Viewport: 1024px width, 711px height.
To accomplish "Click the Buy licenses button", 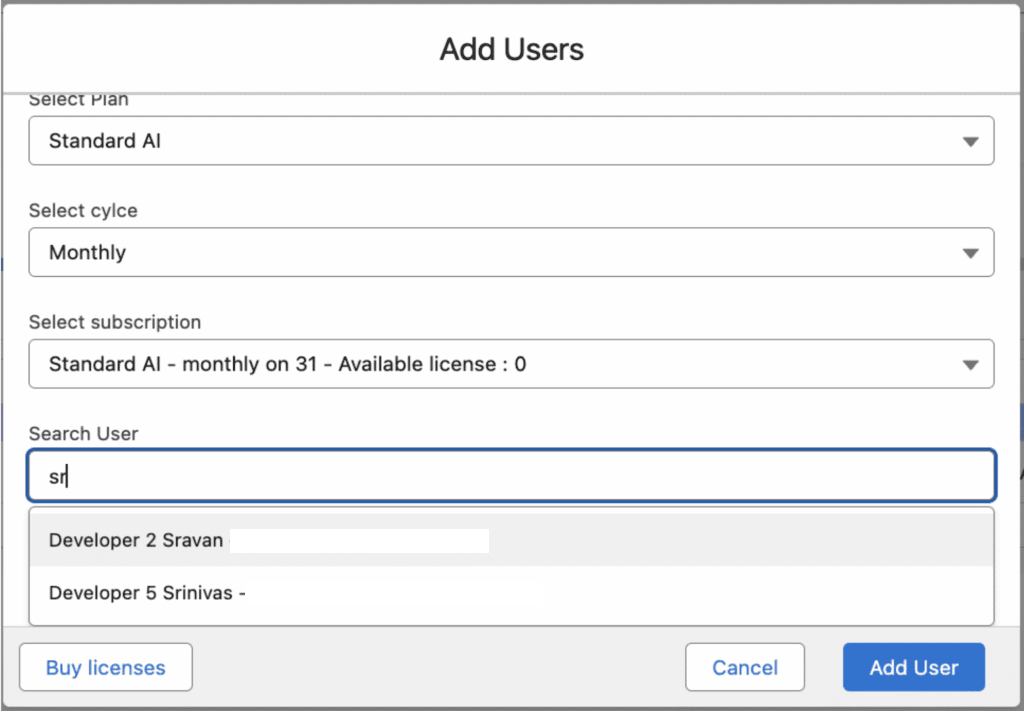I will point(106,667).
